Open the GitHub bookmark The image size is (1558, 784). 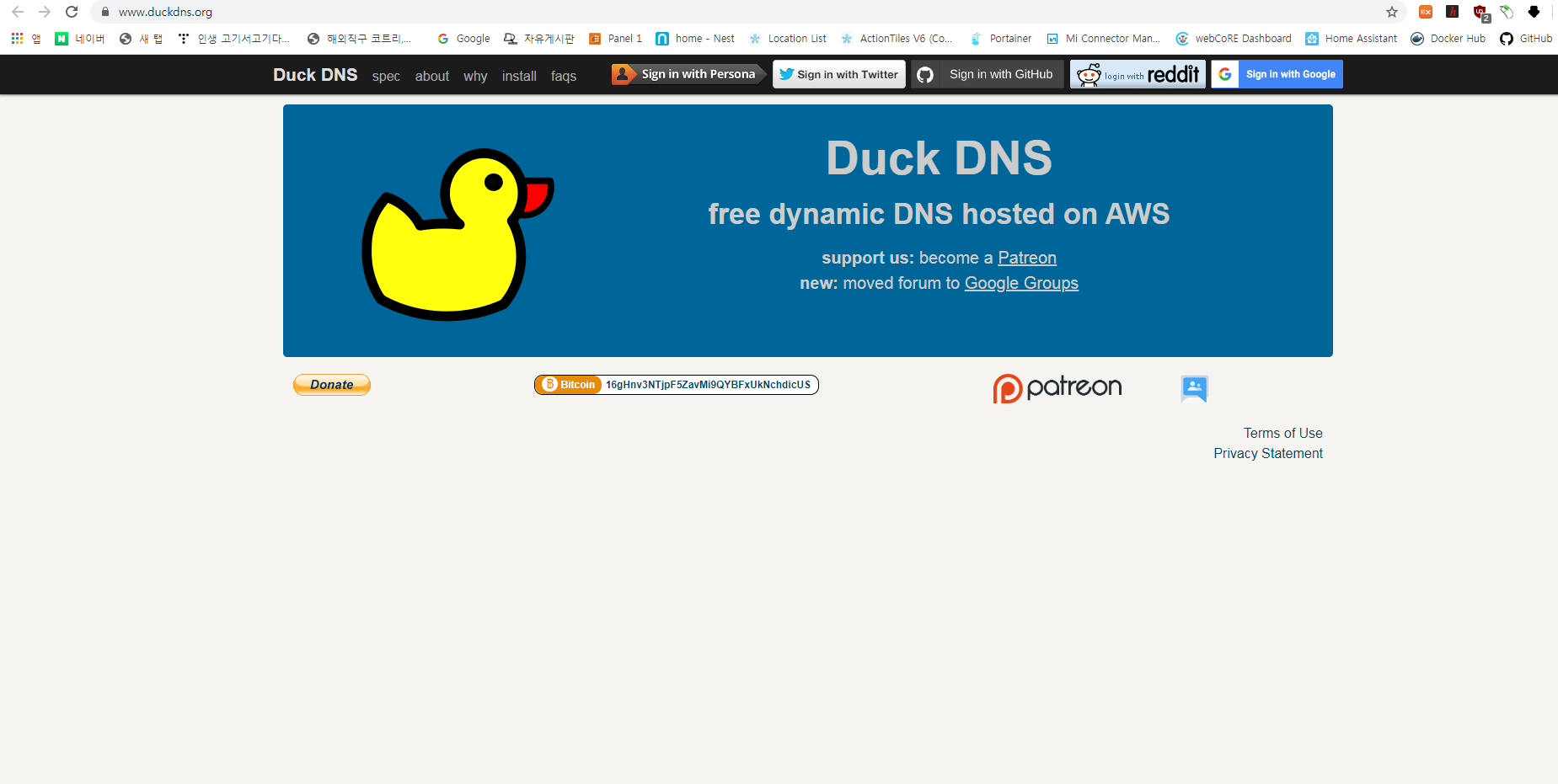pos(1526,39)
